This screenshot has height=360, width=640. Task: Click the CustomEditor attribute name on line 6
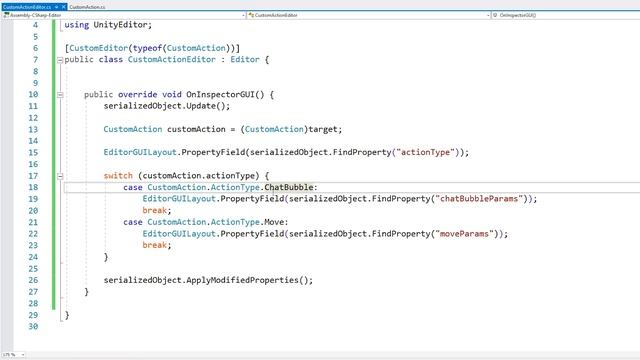tap(98, 48)
